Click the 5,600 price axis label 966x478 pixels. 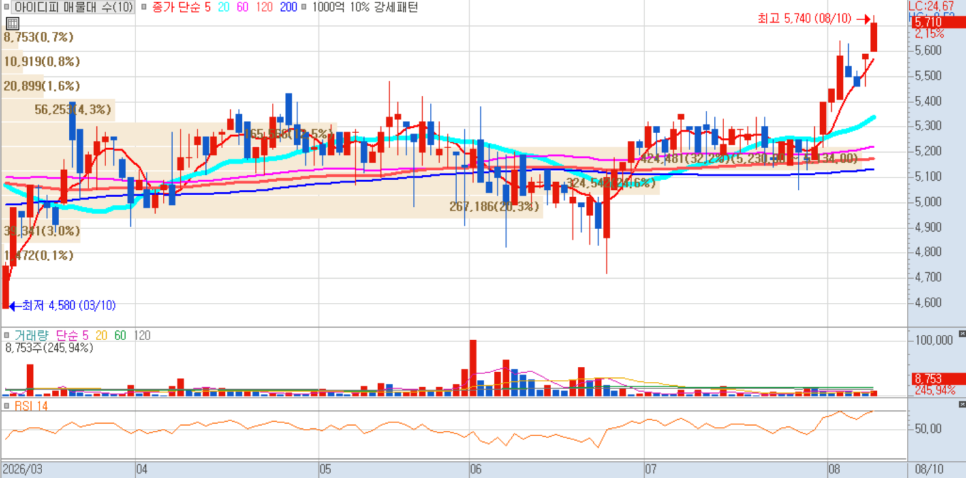point(928,50)
